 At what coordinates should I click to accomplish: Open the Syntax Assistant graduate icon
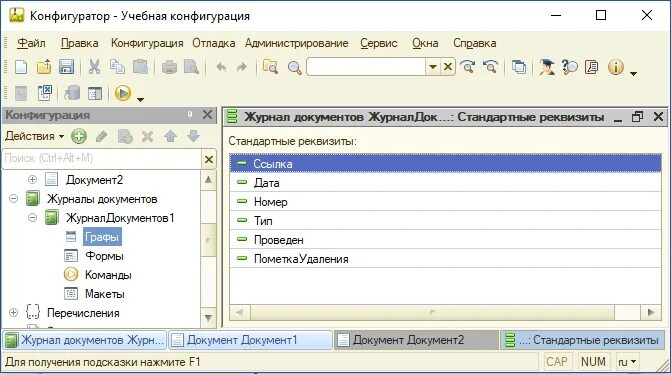(546, 67)
